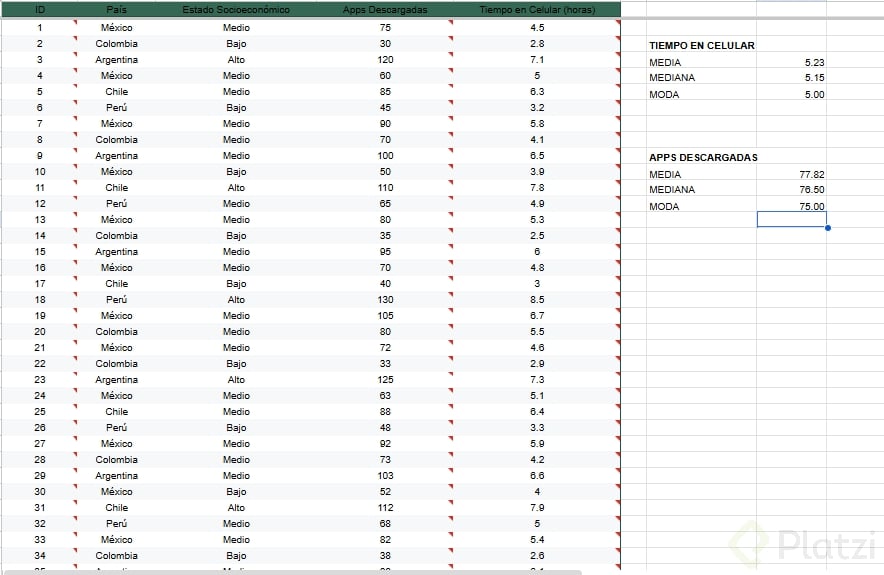Click the apps value 125
The height and width of the screenshot is (575, 884).
point(385,380)
